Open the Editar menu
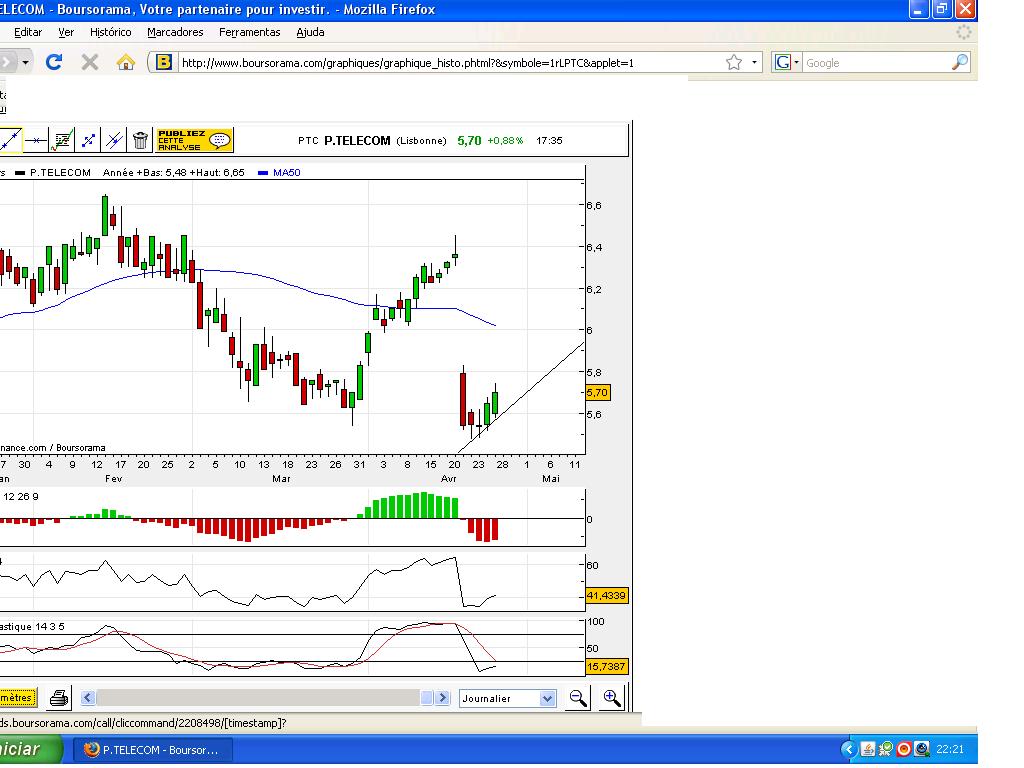Screen dimensions: 1024x768 pyautogui.click(x=28, y=32)
